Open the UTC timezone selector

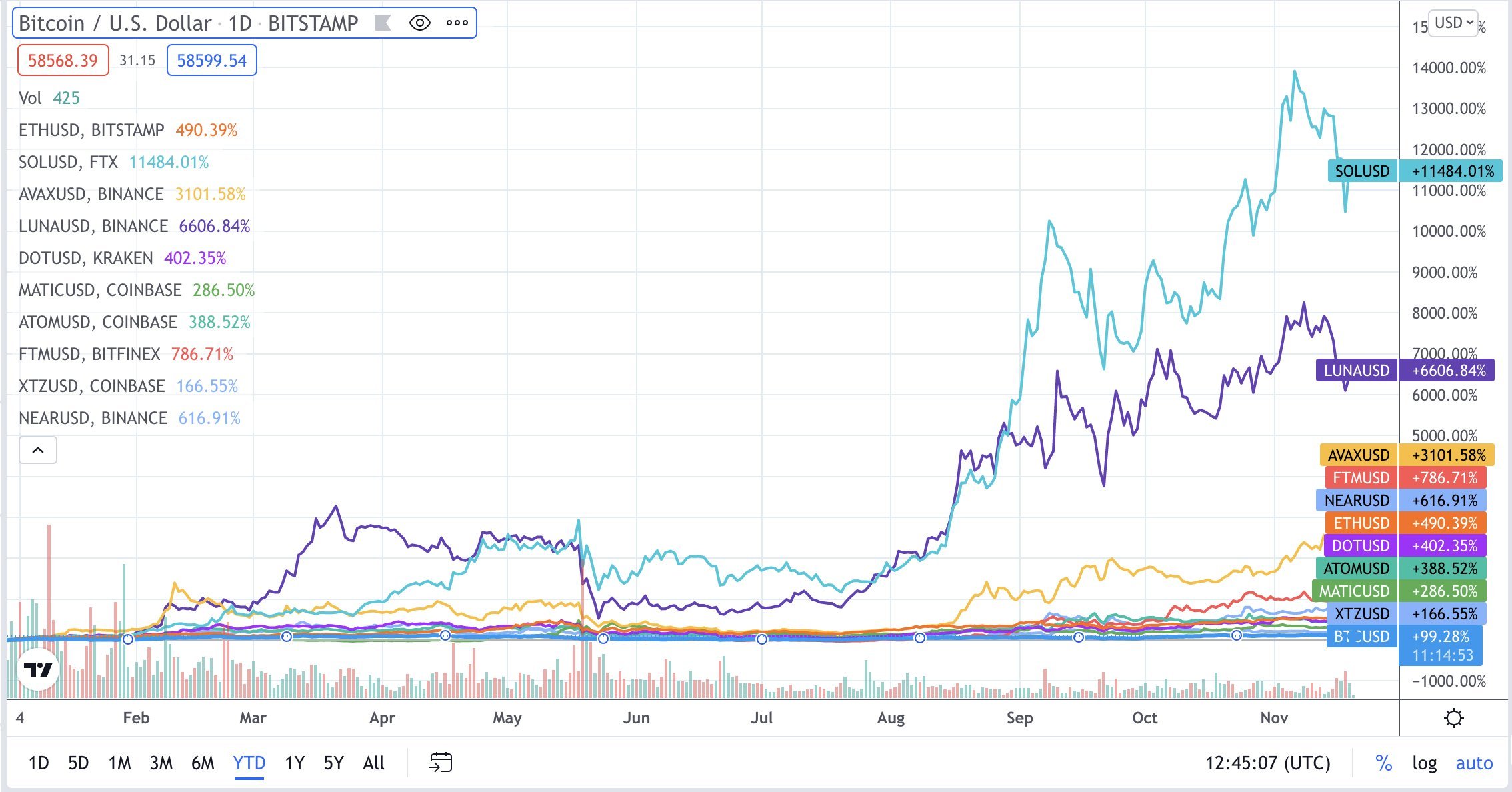click(x=1267, y=763)
